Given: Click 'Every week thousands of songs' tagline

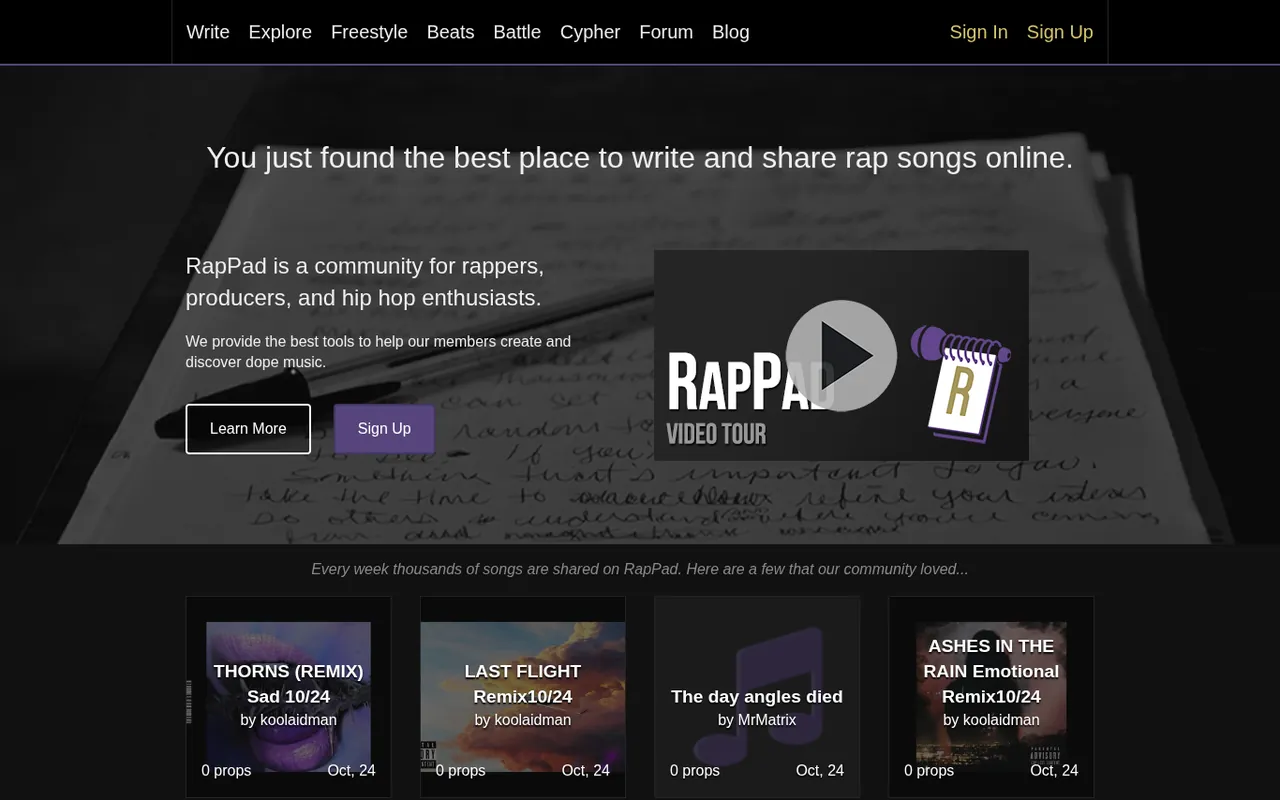Looking at the screenshot, I should 640,569.
